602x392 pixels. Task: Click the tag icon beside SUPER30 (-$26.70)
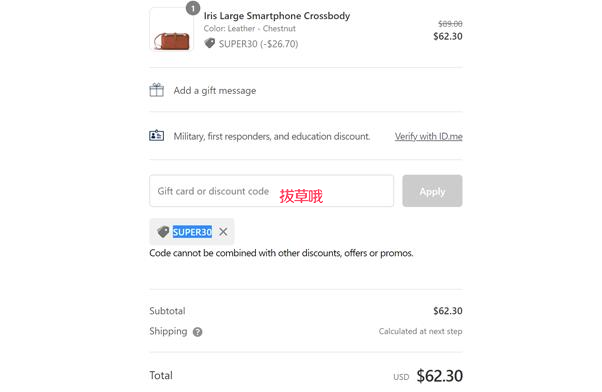(210, 43)
